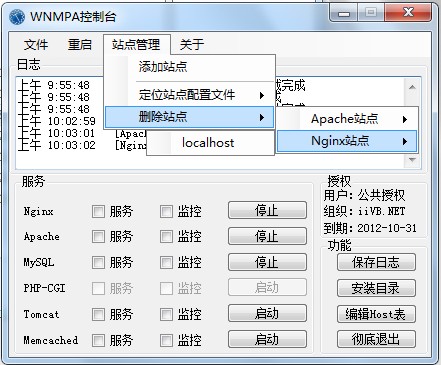The height and width of the screenshot is (365, 441).
Task: Click arrow beside Apache站点
Action: 405,119
